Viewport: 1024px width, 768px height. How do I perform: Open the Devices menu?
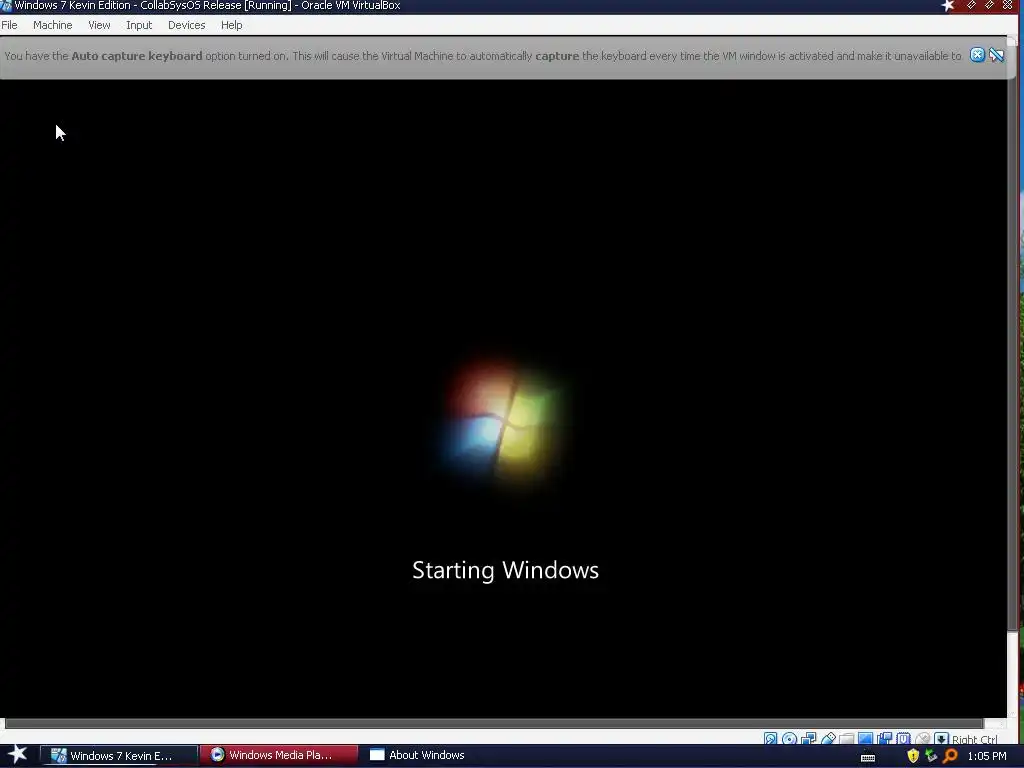click(x=186, y=25)
